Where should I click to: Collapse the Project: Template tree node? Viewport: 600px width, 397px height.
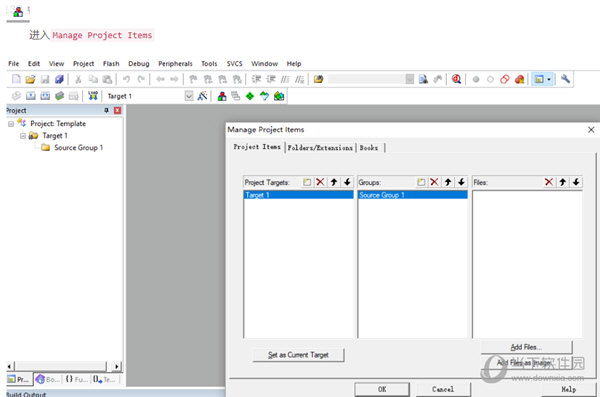point(11,124)
